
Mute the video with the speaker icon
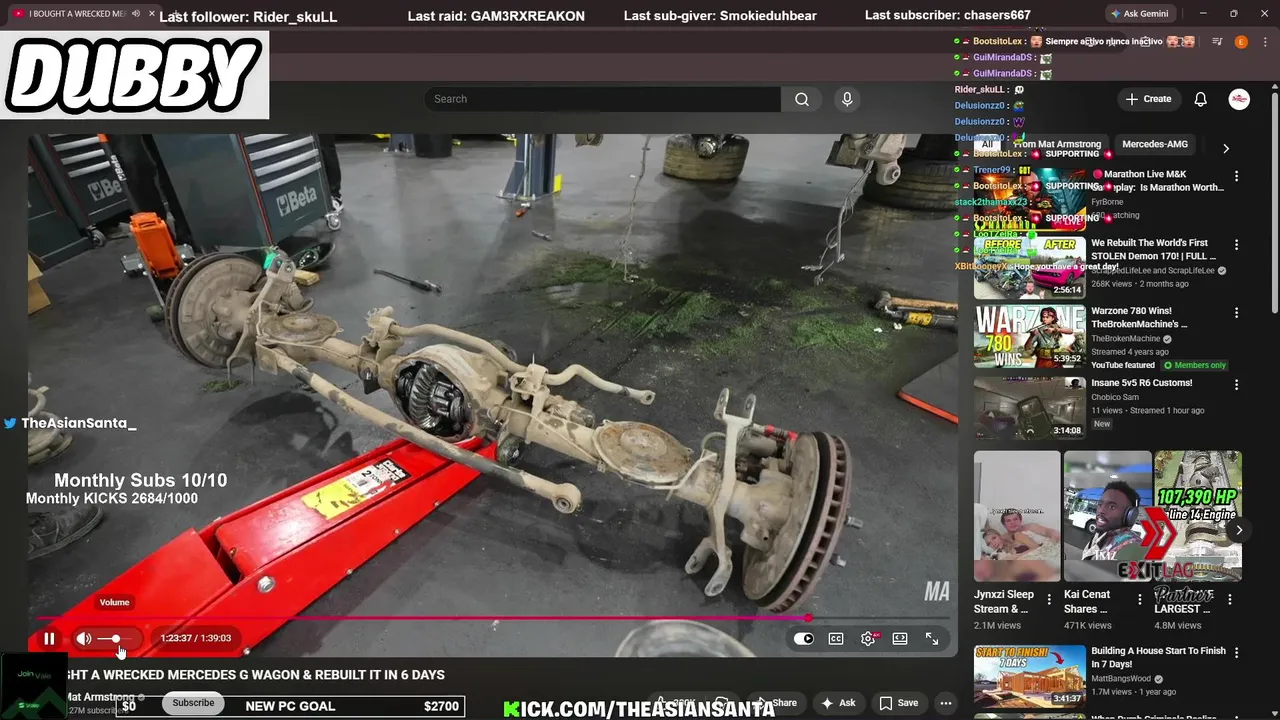(84, 638)
